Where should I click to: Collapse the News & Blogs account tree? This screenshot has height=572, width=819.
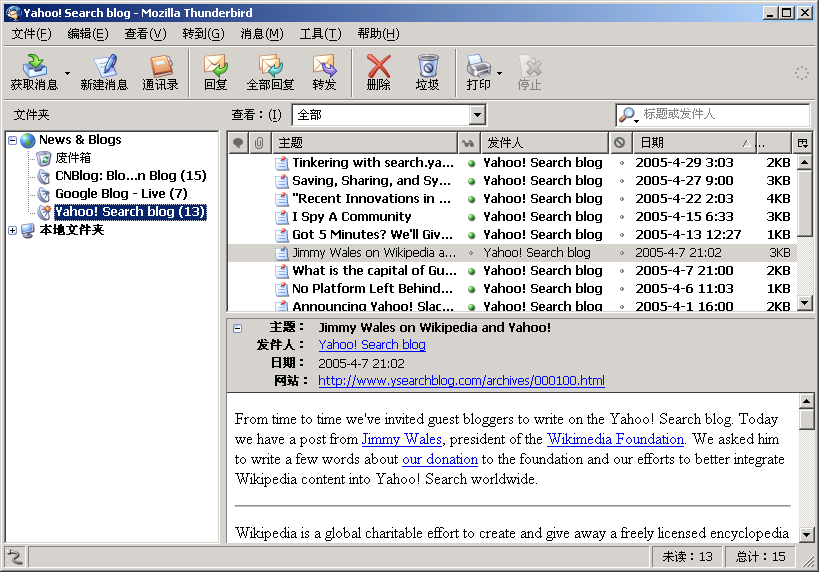tap(13, 140)
